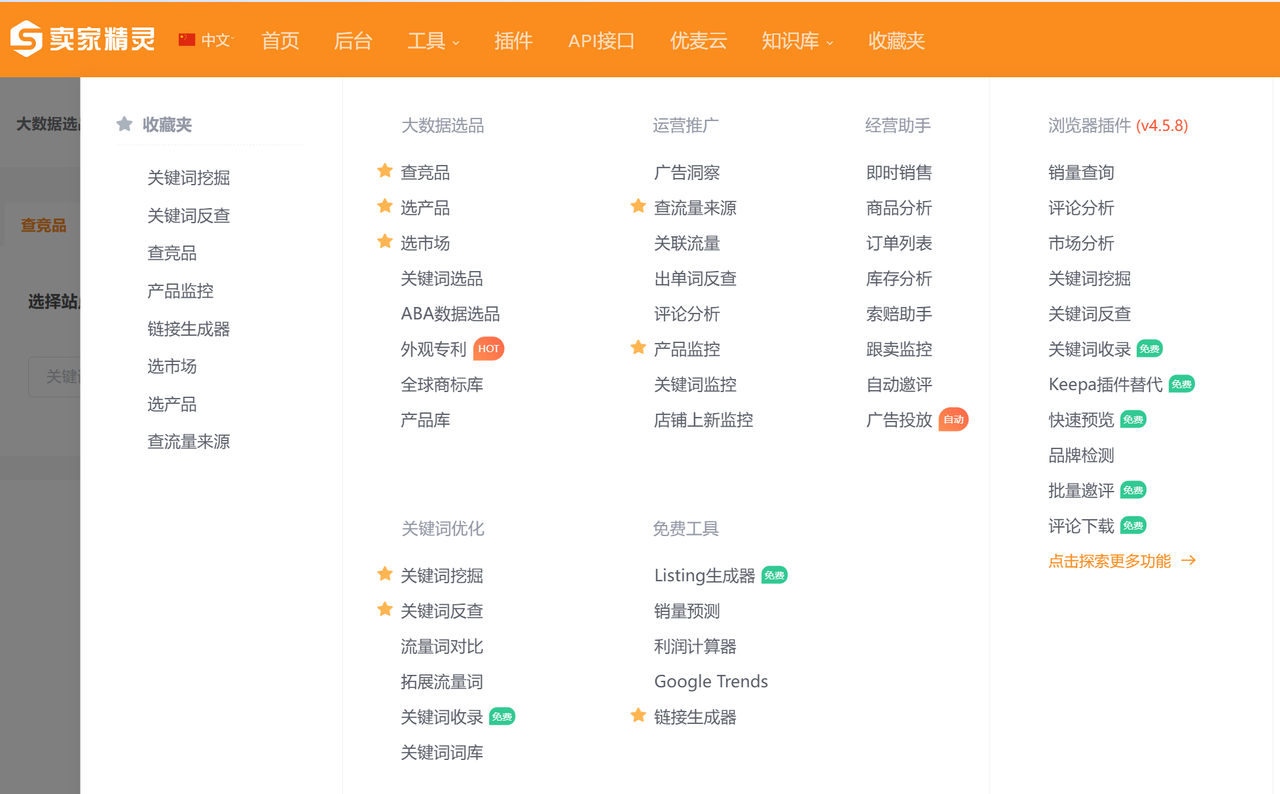Open 即时销售 under 经营助手
The width and height of the screenshot is (1280, 794).
point(899,173)
